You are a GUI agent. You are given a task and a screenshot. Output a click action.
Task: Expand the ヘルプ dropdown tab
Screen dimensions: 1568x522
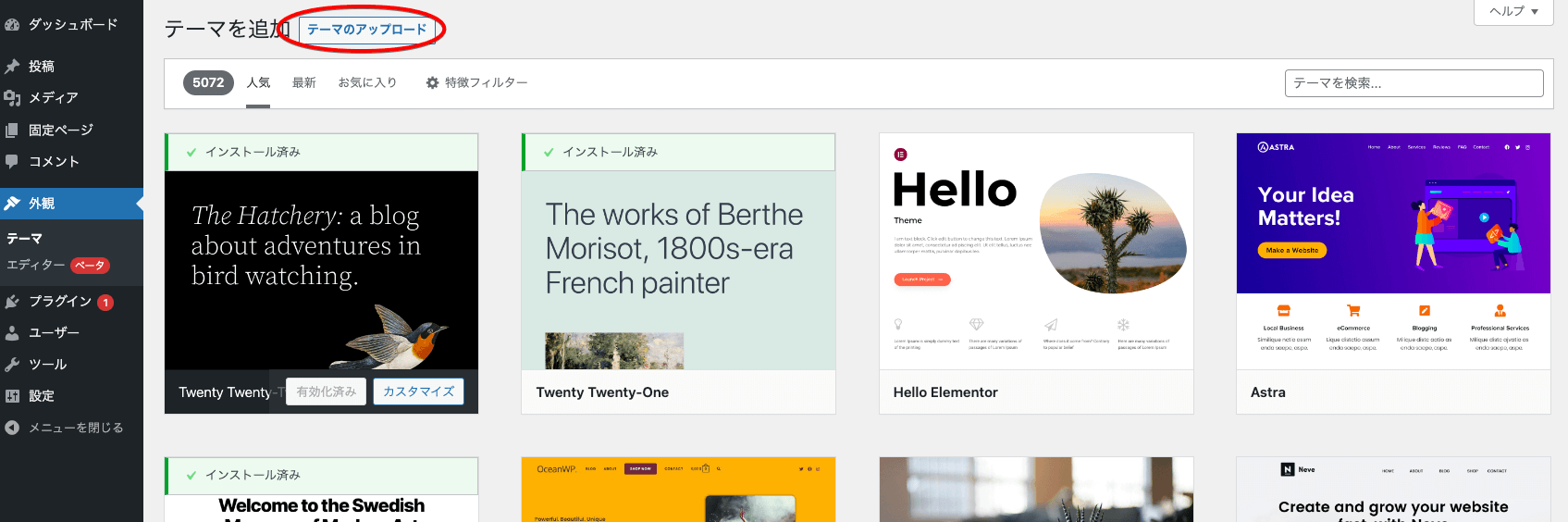pyautogui.click(x=1512, y=11)
